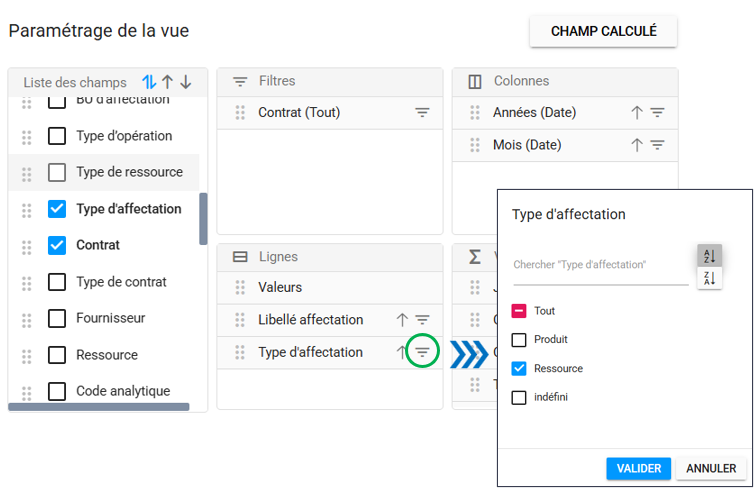Viewport: 756px width, 490px height.
Task: Toggle the blue sort icon in Liste des champs
Action: click(149, 82)
